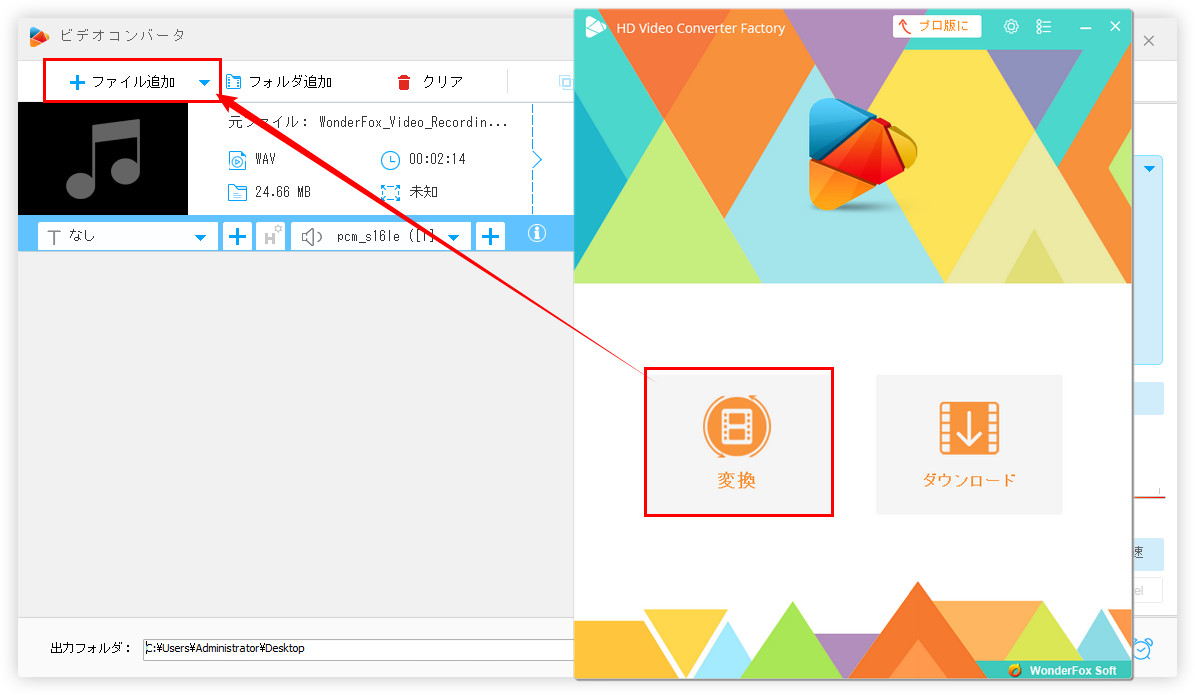Click the clock duration icon
Image resolution: width=1195 pixels, height=695 pixels.
tap(389, 160)
